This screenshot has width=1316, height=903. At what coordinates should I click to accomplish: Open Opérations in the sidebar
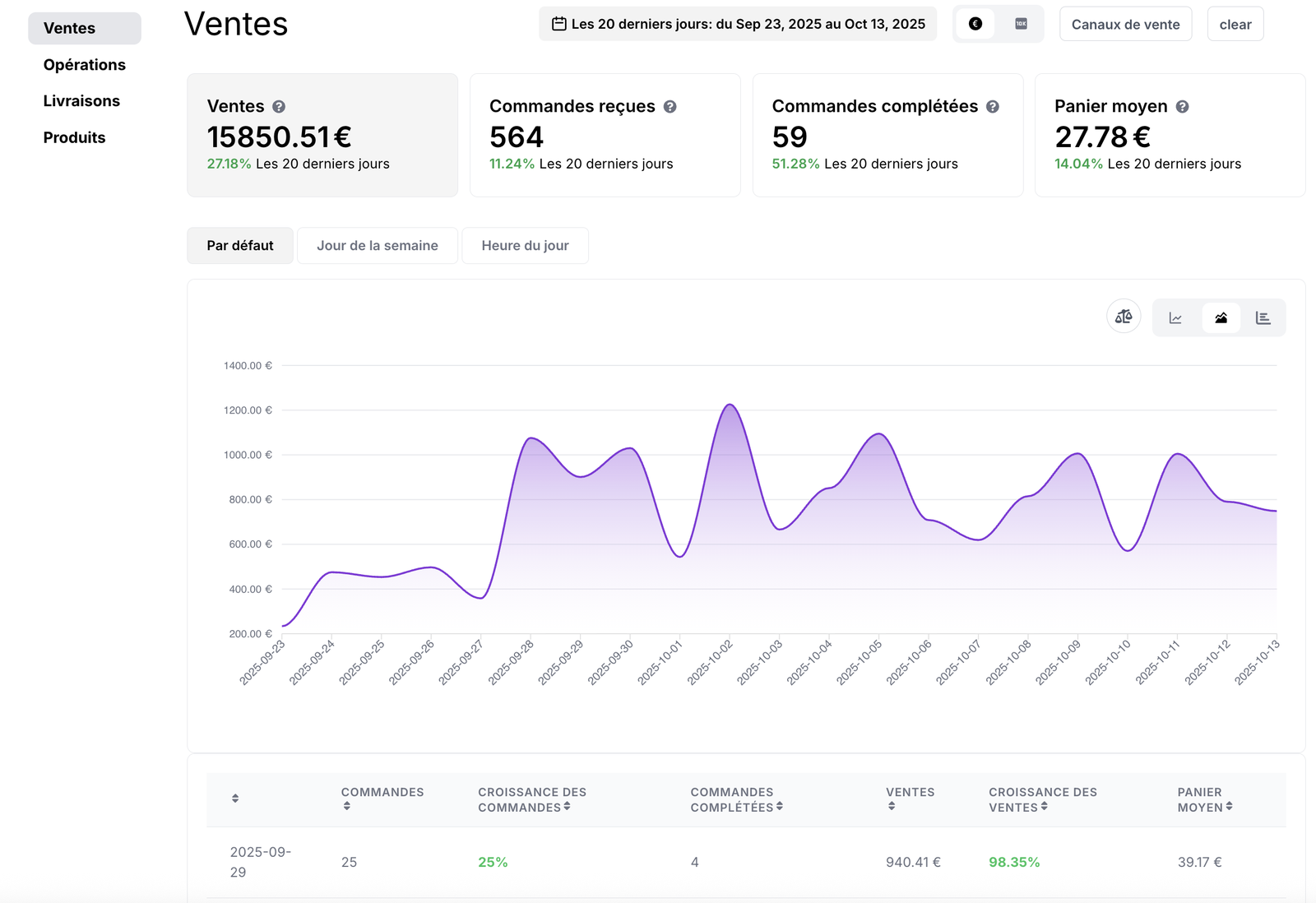[x=85, y=65]
